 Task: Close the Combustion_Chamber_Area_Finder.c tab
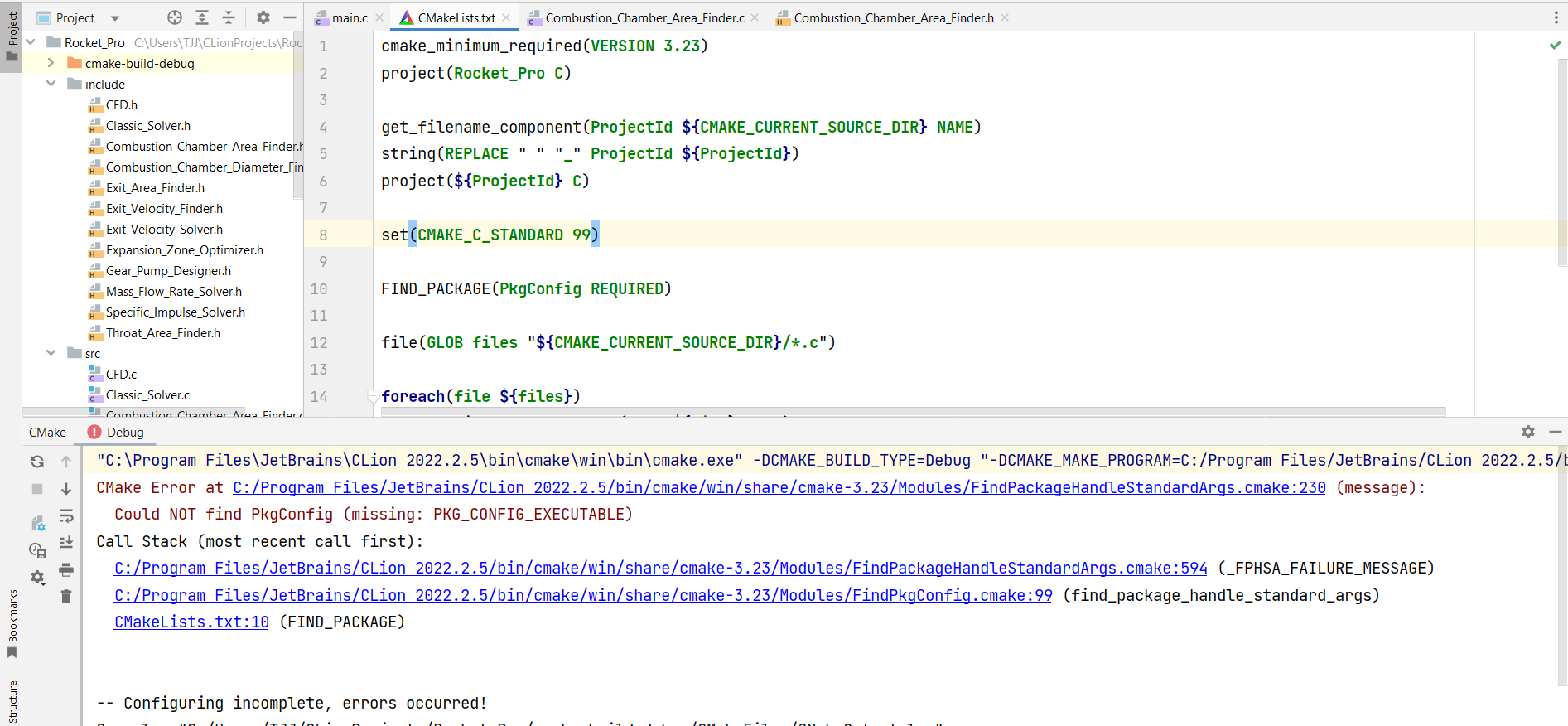(x=755, y=17)
